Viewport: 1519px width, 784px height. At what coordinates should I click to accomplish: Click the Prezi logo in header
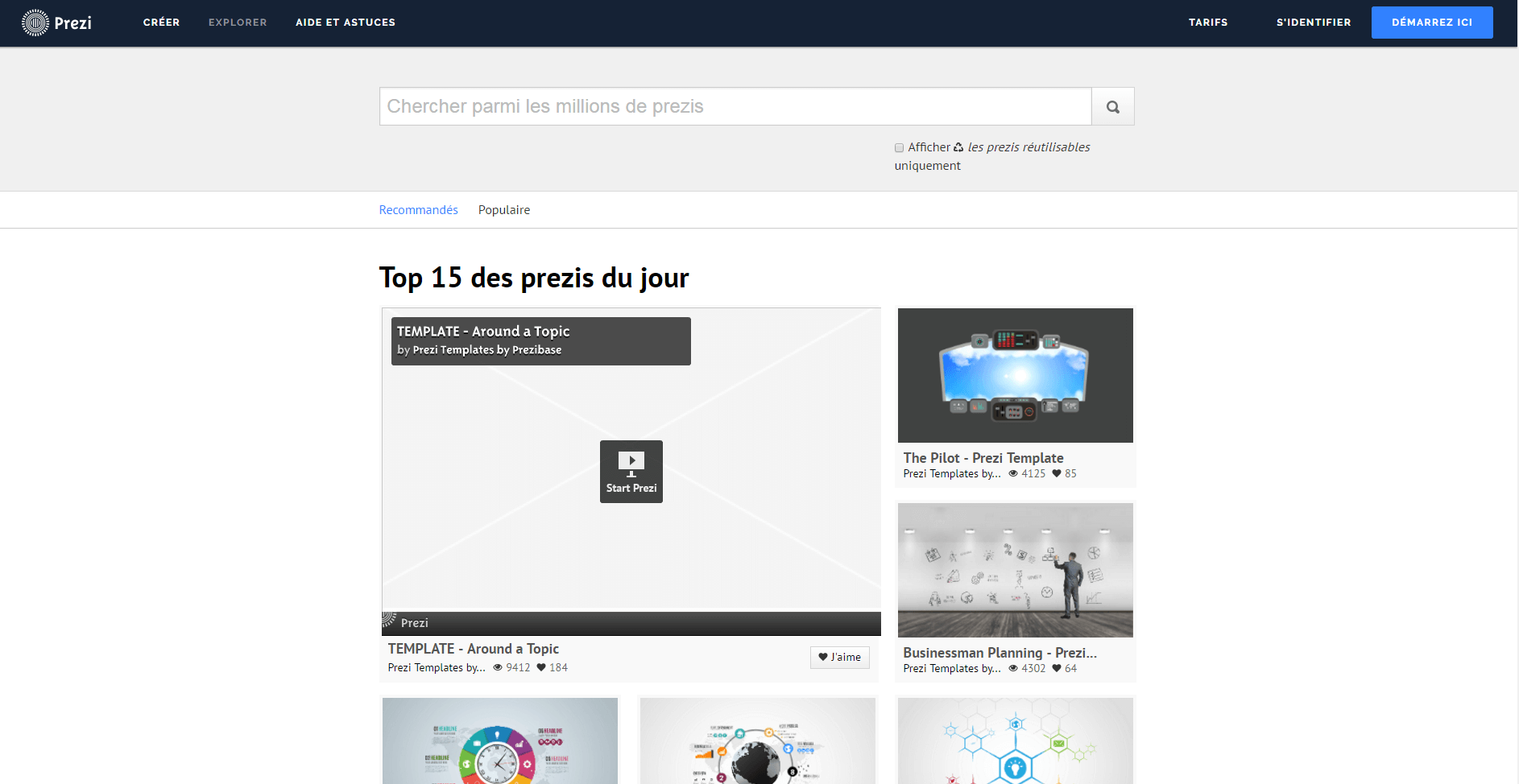(x=56, y=23)
